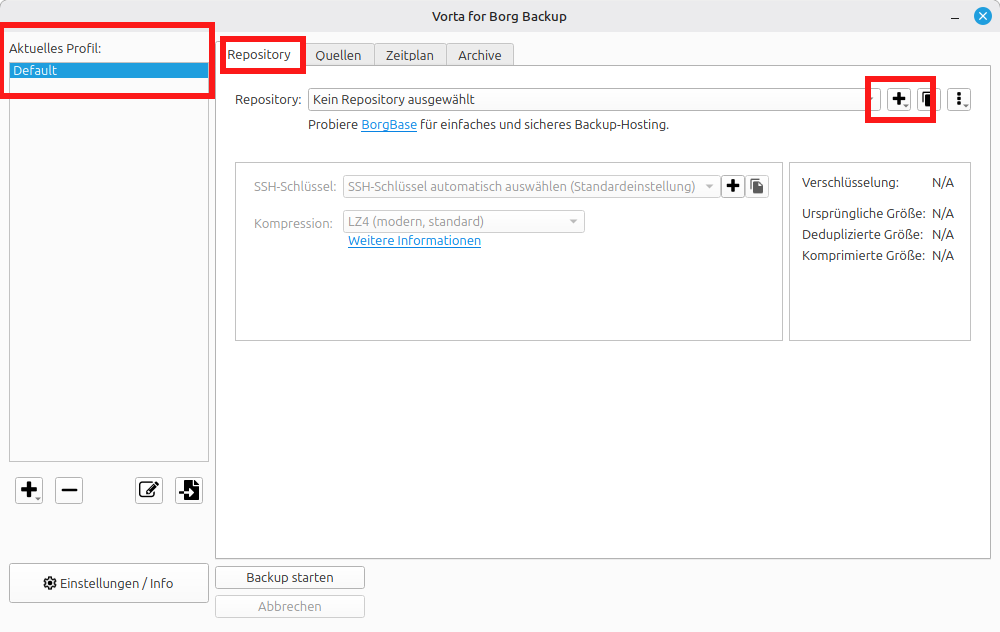Open Weitere Informationen link
1000x632 pixels.
coord(415,240)
